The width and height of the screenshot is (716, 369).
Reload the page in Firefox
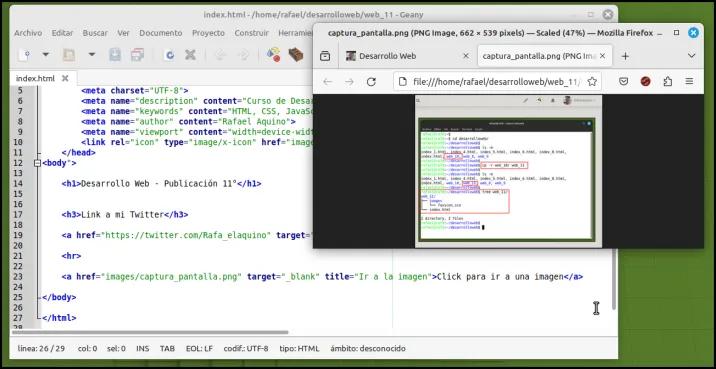(371, 82)
